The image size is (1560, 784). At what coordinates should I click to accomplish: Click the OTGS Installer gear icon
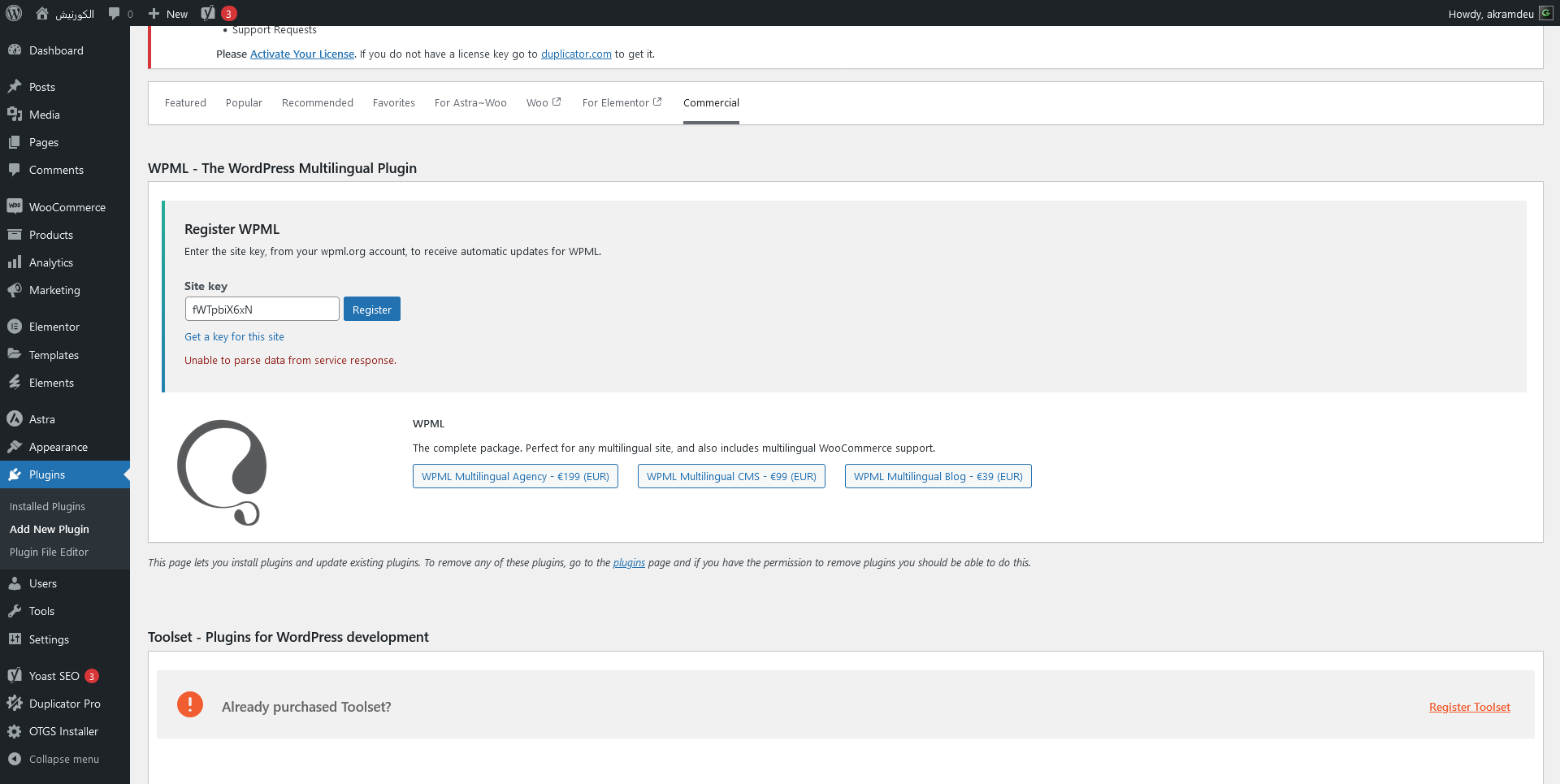tap(15, 730)
